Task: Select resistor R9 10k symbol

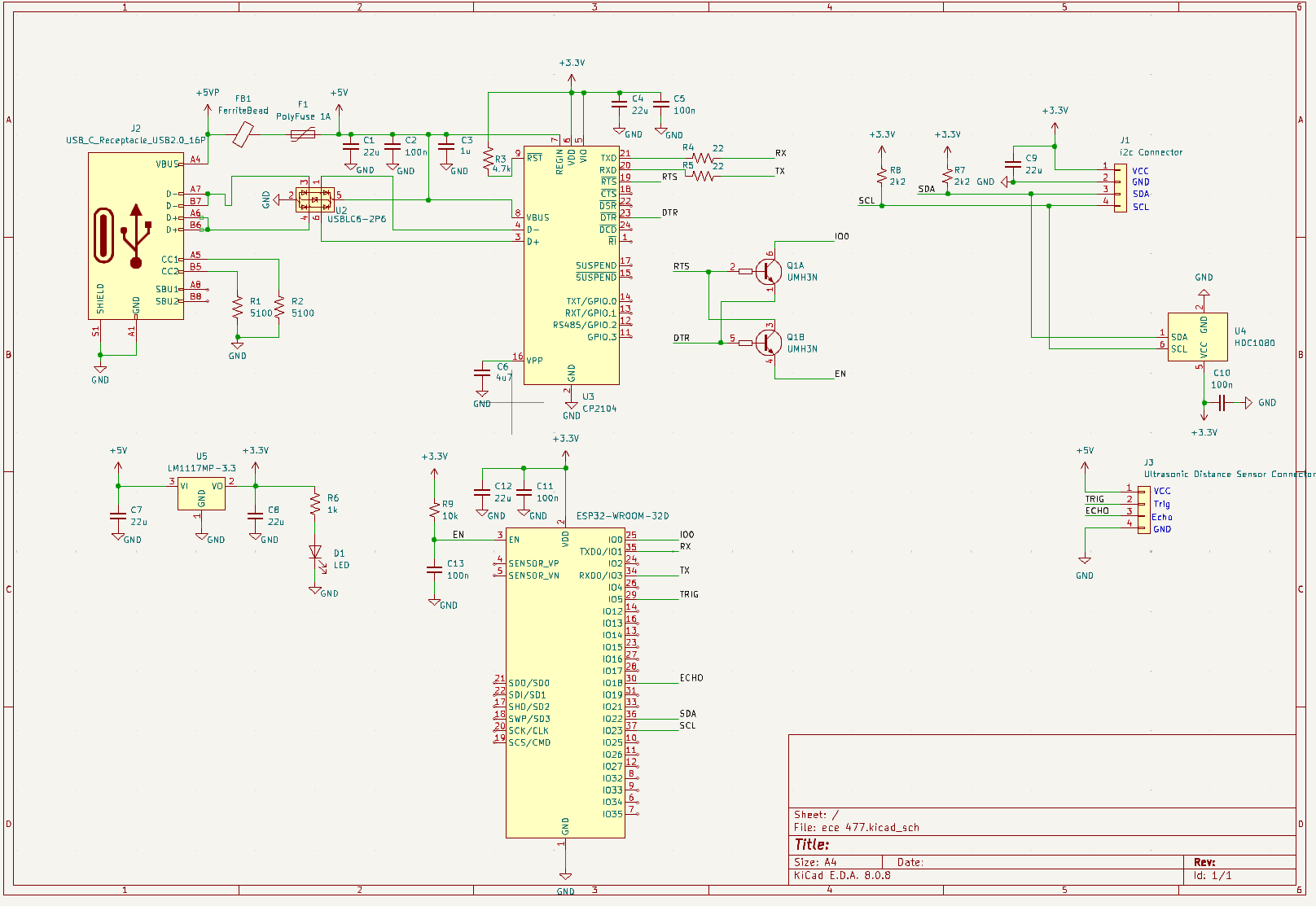Action: point(434,510)
